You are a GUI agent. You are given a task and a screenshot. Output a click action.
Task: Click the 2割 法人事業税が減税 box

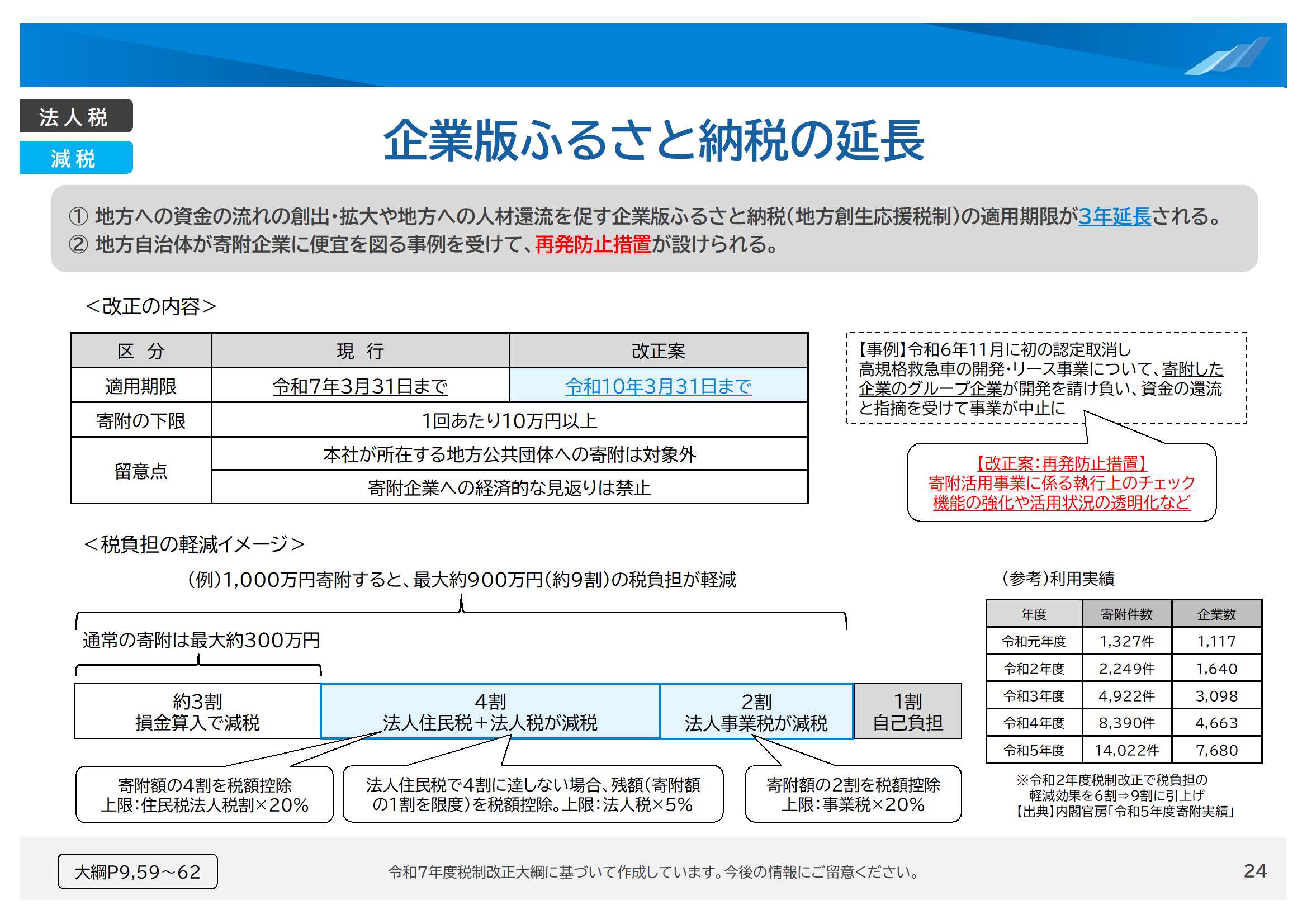756,712
